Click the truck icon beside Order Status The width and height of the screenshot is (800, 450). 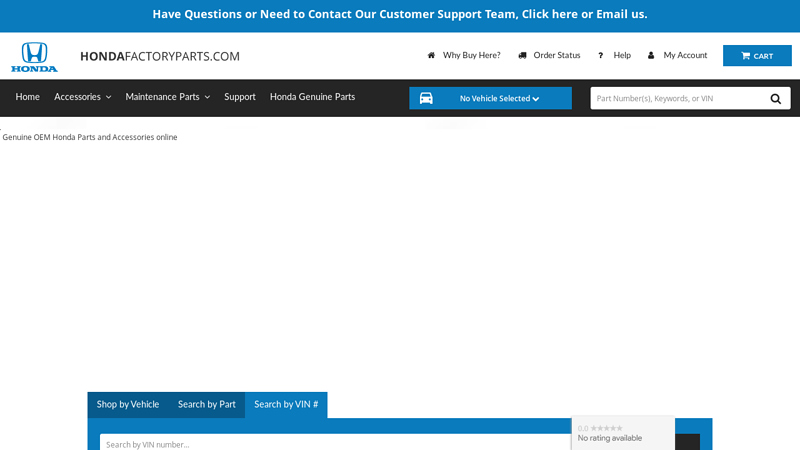coord(522,55)
